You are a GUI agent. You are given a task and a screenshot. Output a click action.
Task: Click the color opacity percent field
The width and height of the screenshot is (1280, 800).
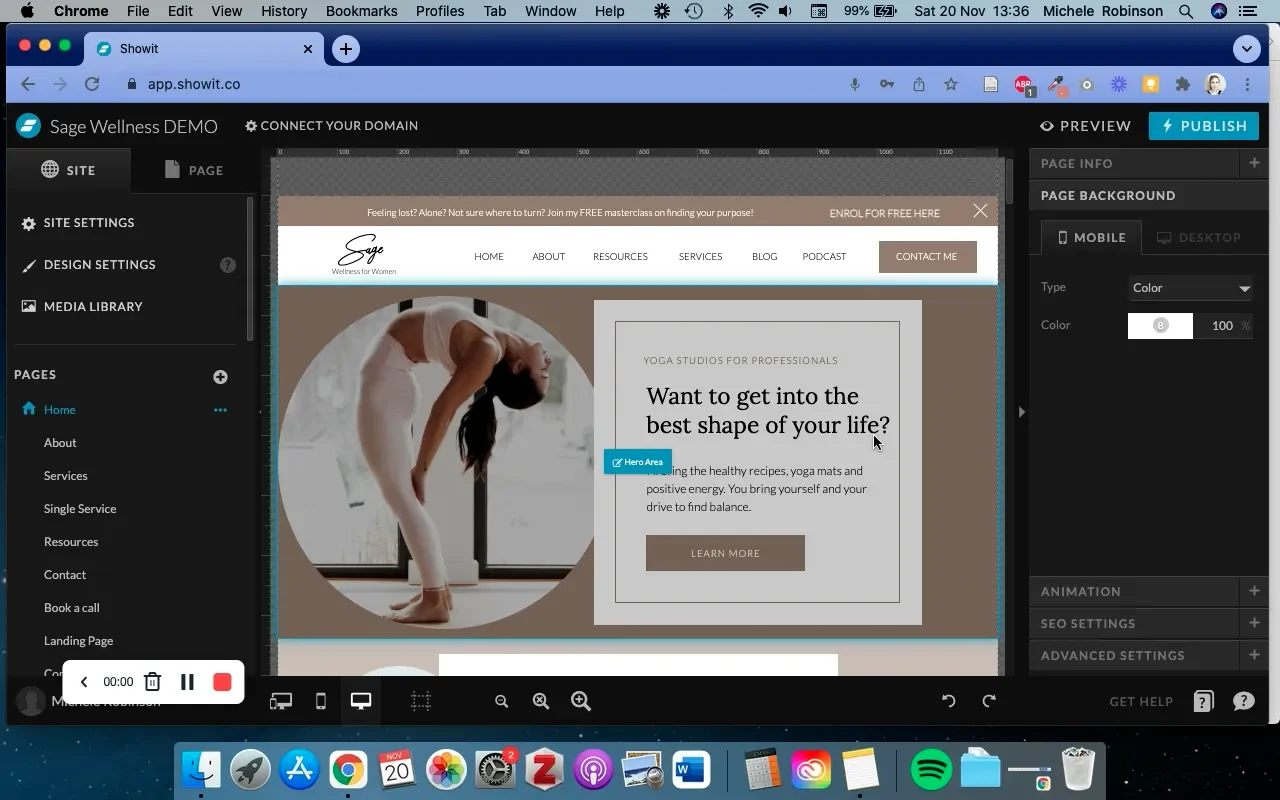pyautogui.click(x=1223, y=326)
